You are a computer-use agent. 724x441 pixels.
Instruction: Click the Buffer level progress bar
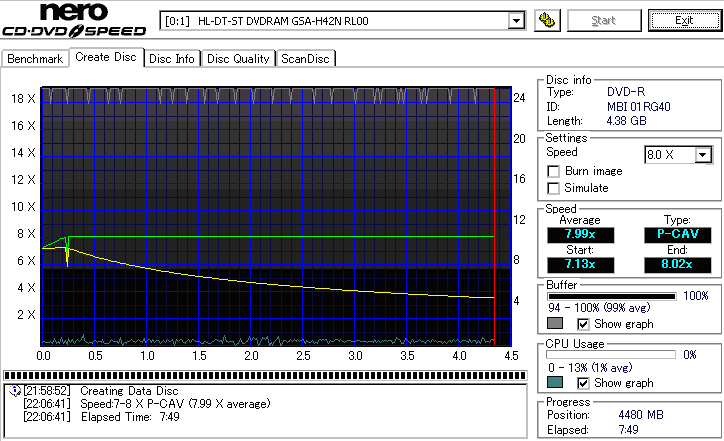click(611, 296)
